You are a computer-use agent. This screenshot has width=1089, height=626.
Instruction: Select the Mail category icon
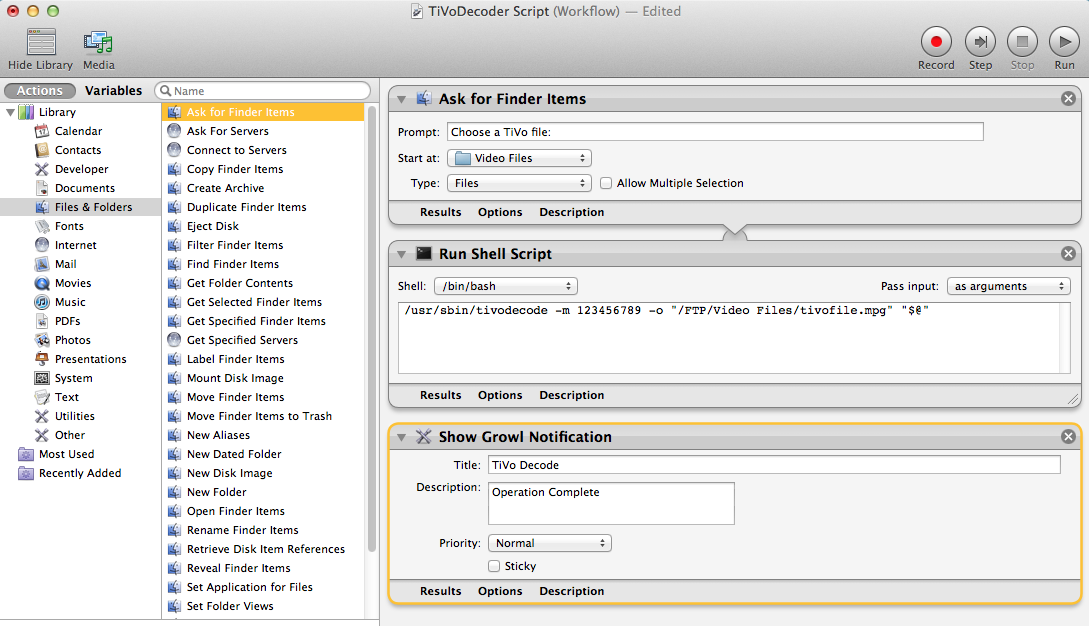pos(42,264)
